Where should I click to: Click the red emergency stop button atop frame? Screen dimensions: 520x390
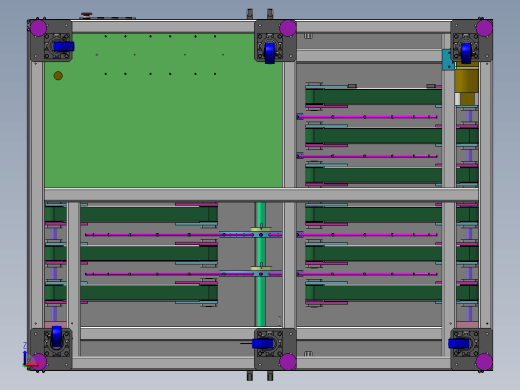click(x=86, y=15)
